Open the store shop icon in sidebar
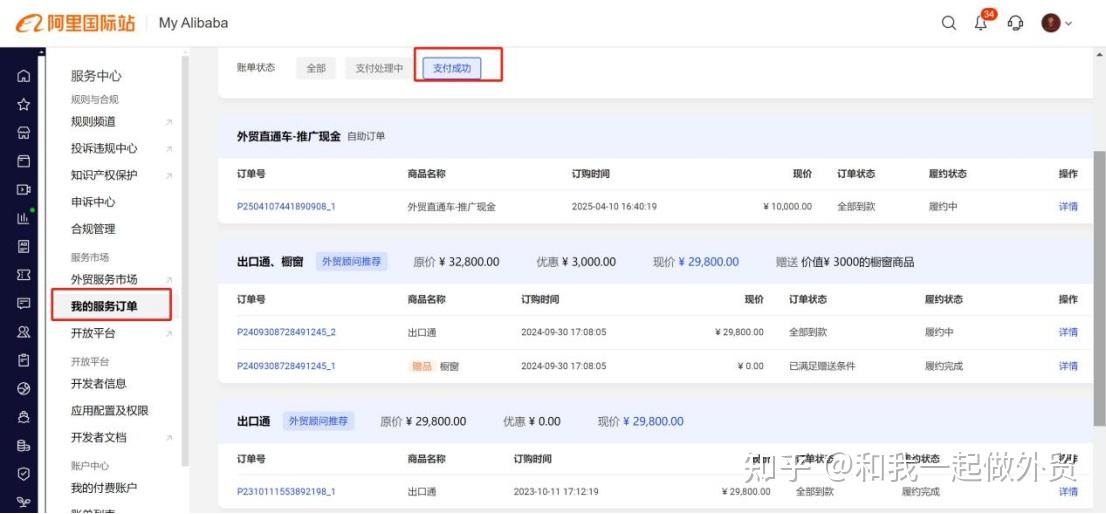The image size is (1106, 514). point(23,133)
